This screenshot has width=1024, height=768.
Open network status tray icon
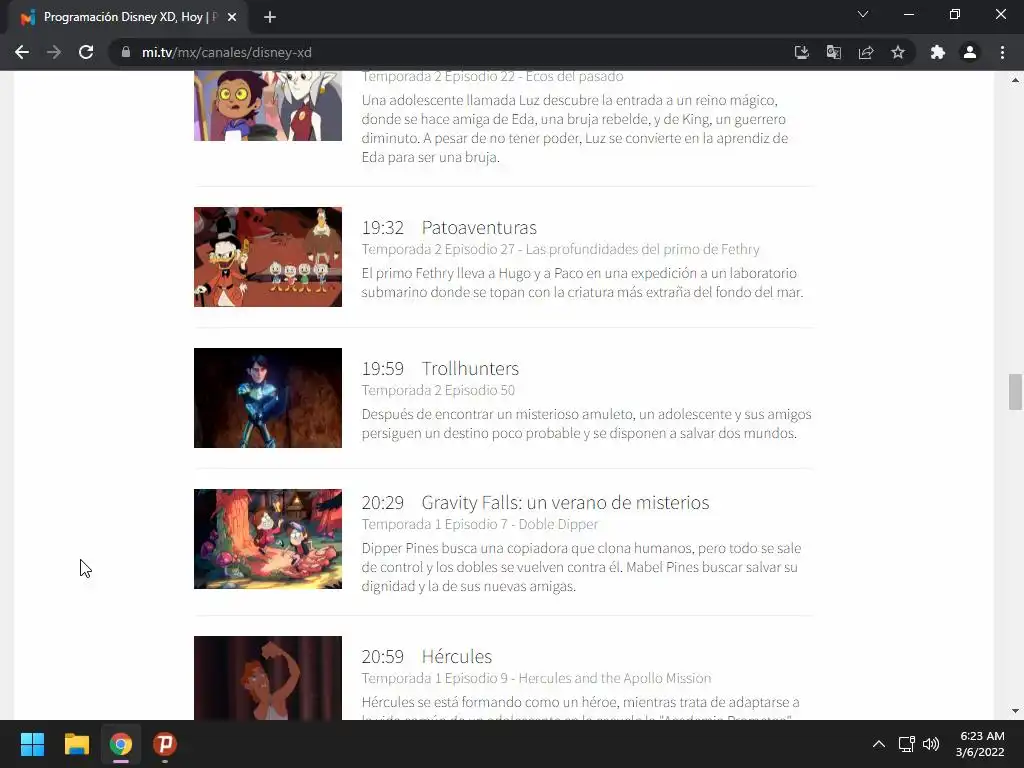906,744
